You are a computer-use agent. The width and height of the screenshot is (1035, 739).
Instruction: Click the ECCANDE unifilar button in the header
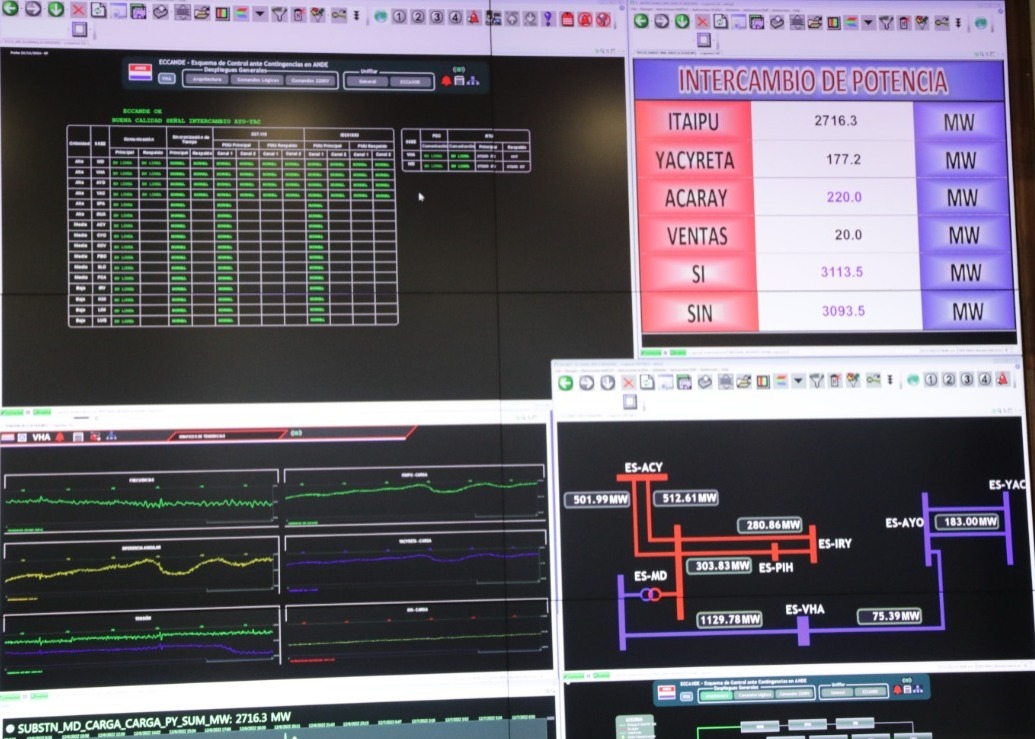[410, 82]
